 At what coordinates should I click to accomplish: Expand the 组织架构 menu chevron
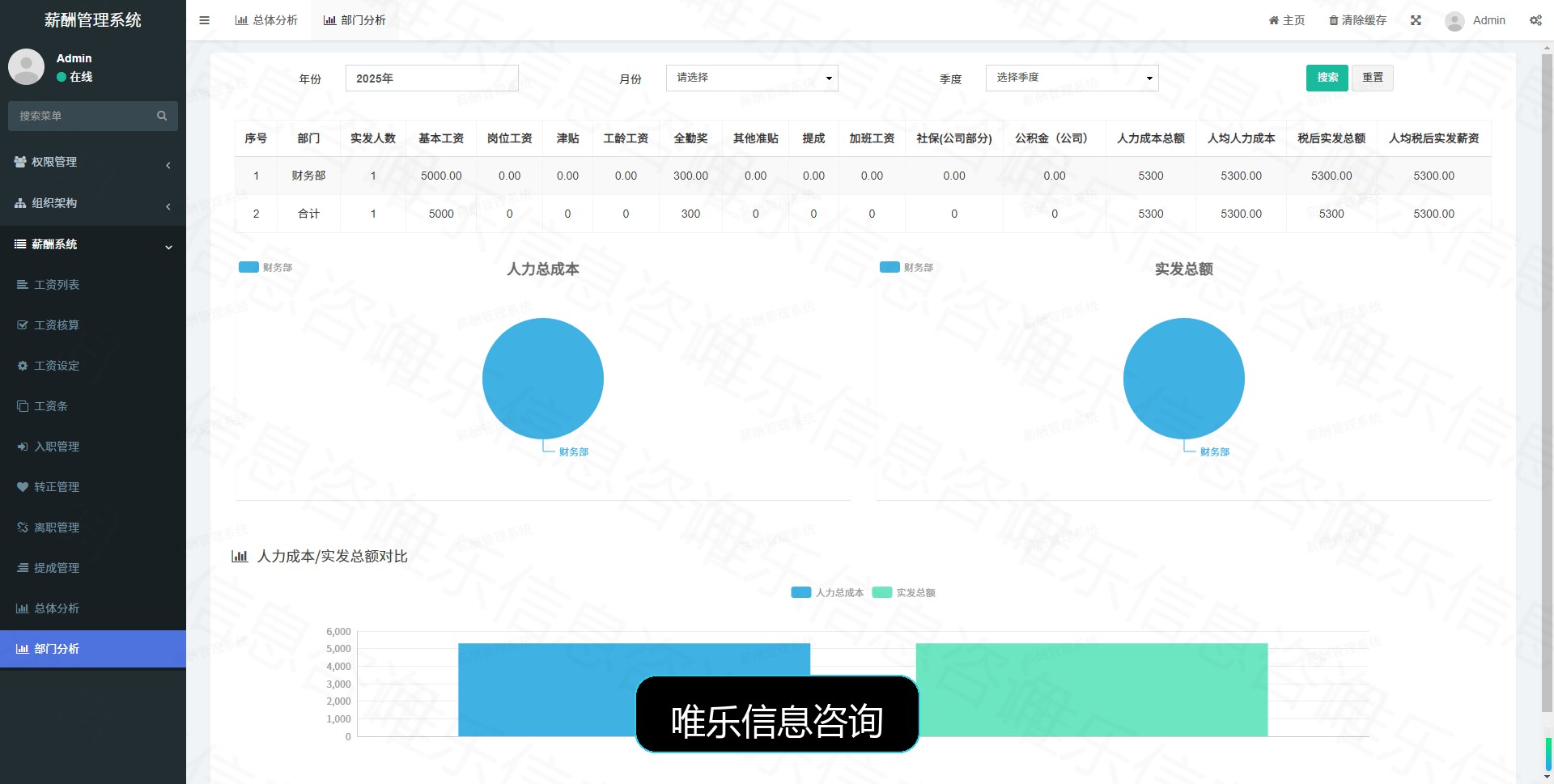[168, 206]
